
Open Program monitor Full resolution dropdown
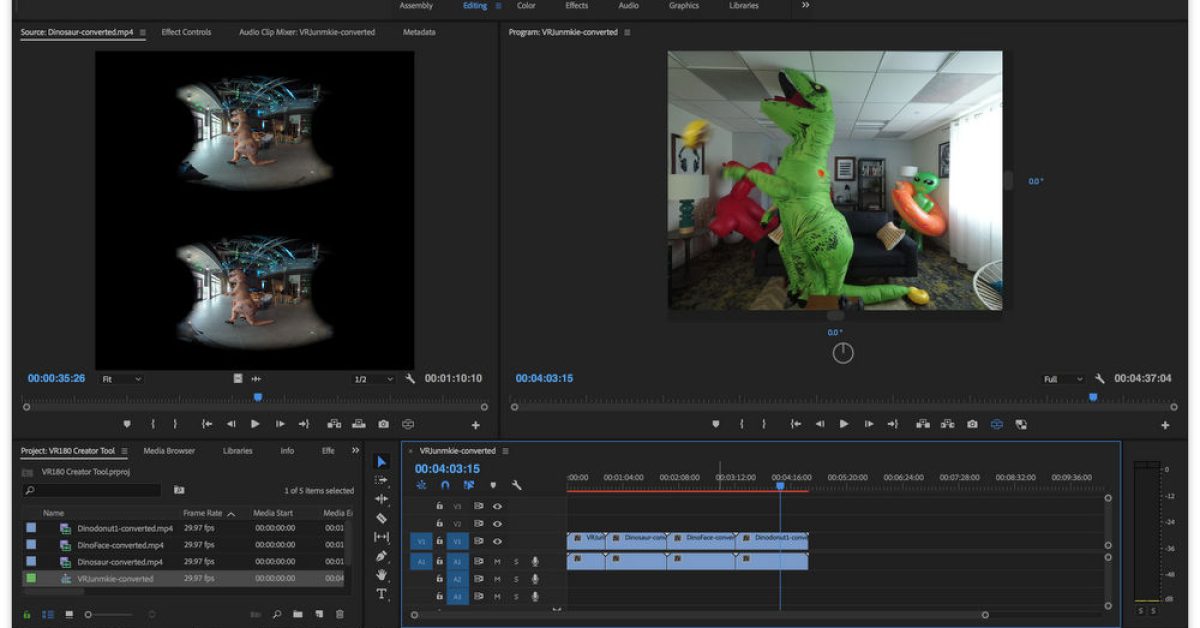coord(1063,379)
